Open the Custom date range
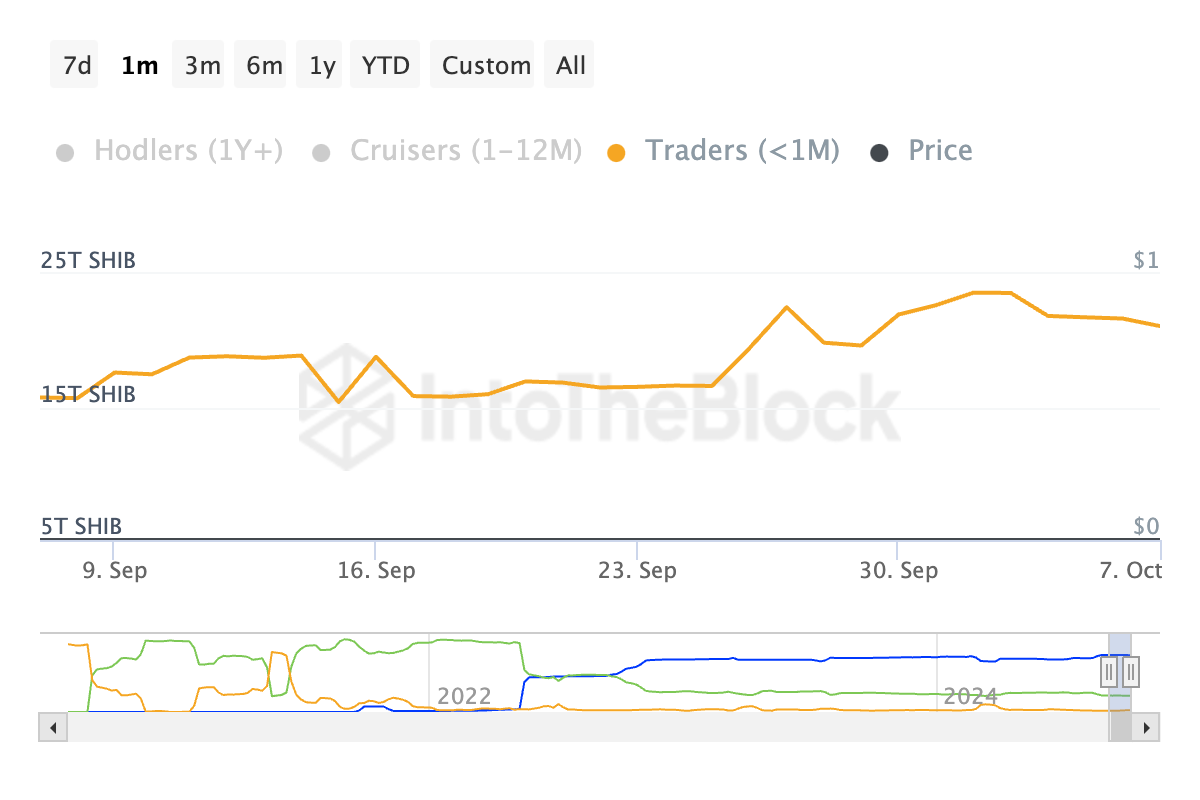 point(486,66)
